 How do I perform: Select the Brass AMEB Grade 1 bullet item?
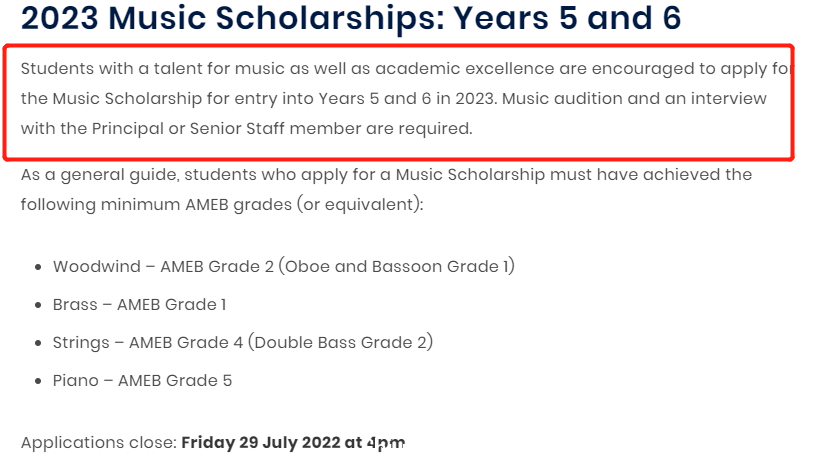click(140, 305)
